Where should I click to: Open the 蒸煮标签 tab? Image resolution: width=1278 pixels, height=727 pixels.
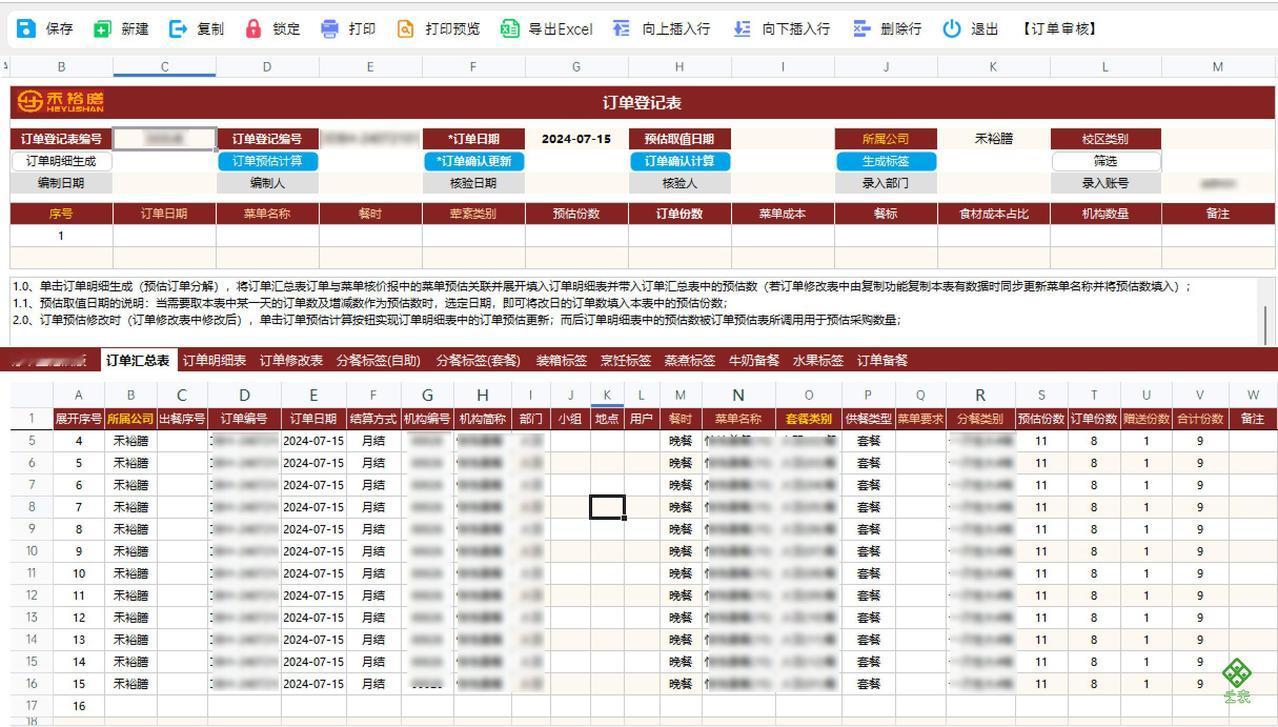689,360
